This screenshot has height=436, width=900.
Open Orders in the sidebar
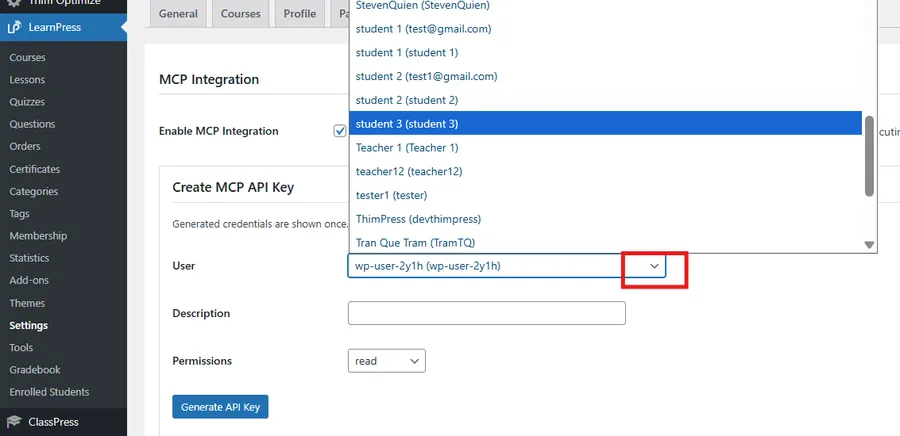coord(25,146)
